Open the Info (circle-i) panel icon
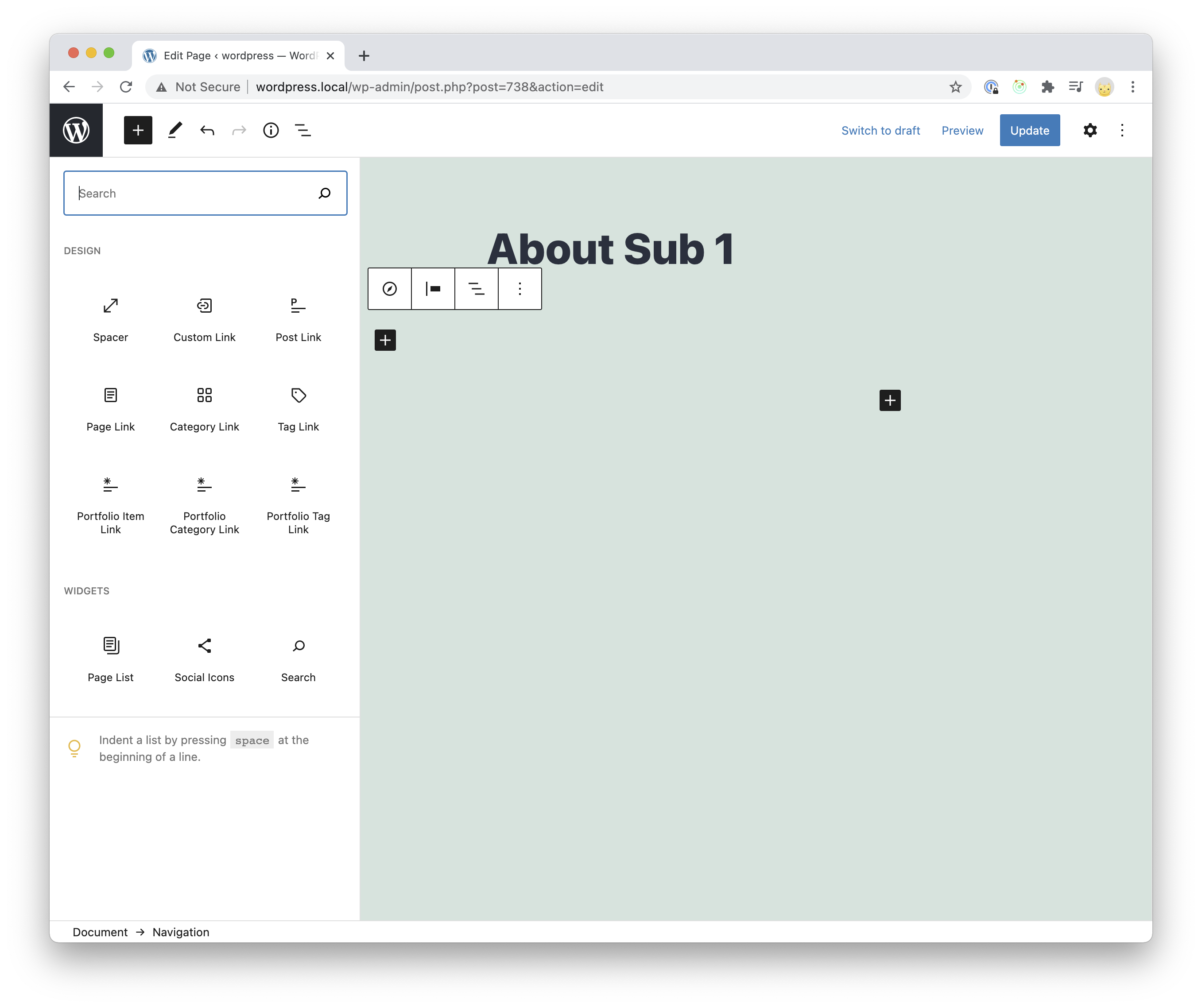This screenshot has height=1008, width=1202. coord(272,130)
